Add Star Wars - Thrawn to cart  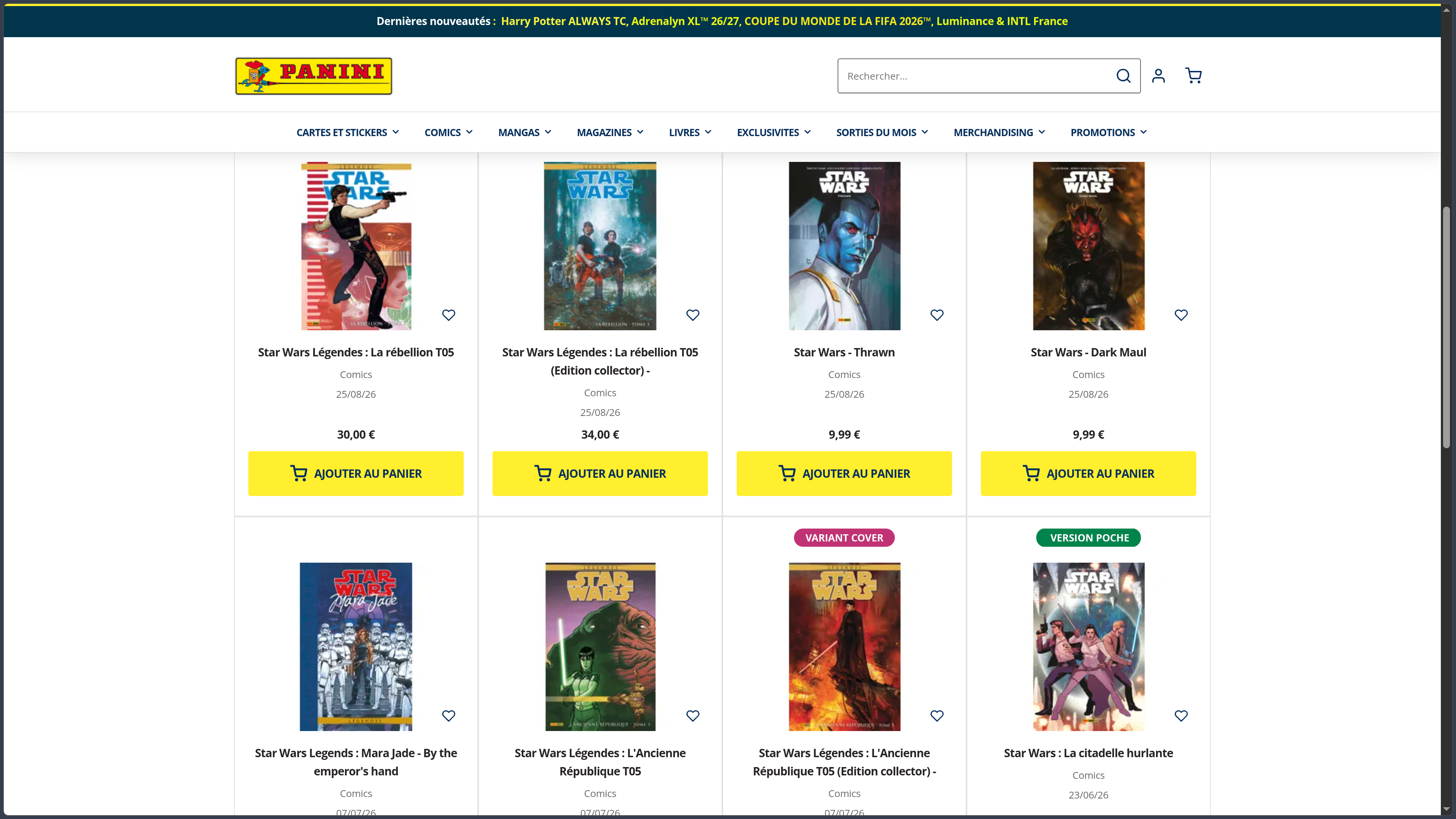(844, 474)
